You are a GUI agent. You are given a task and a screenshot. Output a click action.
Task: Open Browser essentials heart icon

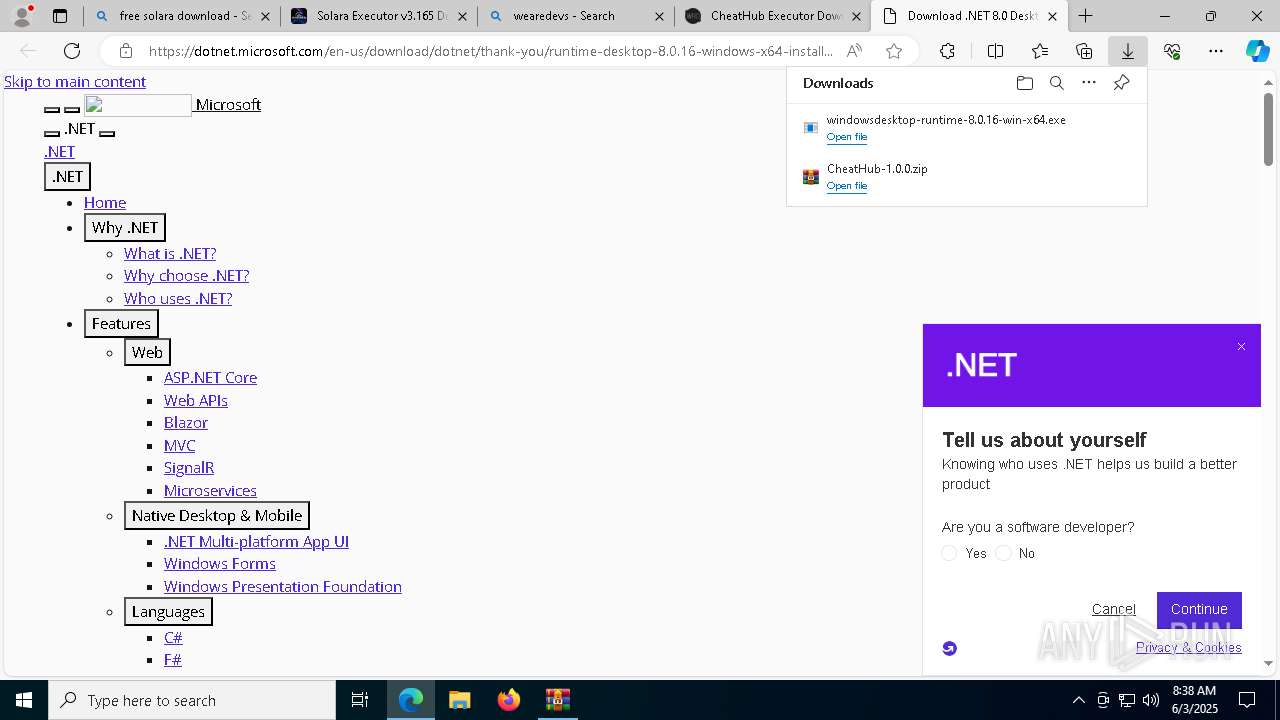(1172, 51)
